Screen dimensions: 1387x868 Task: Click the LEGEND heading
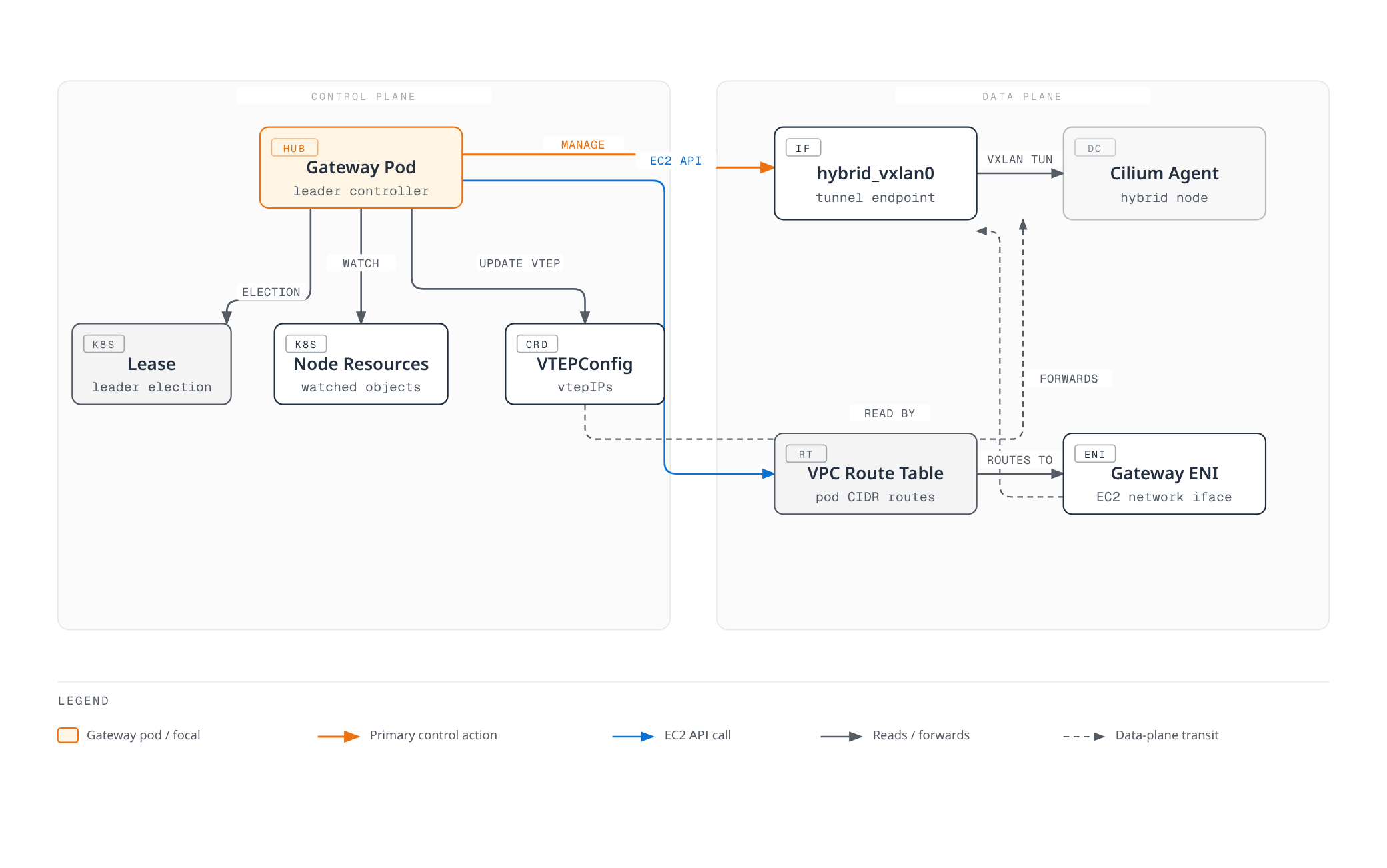click(83, 701)
